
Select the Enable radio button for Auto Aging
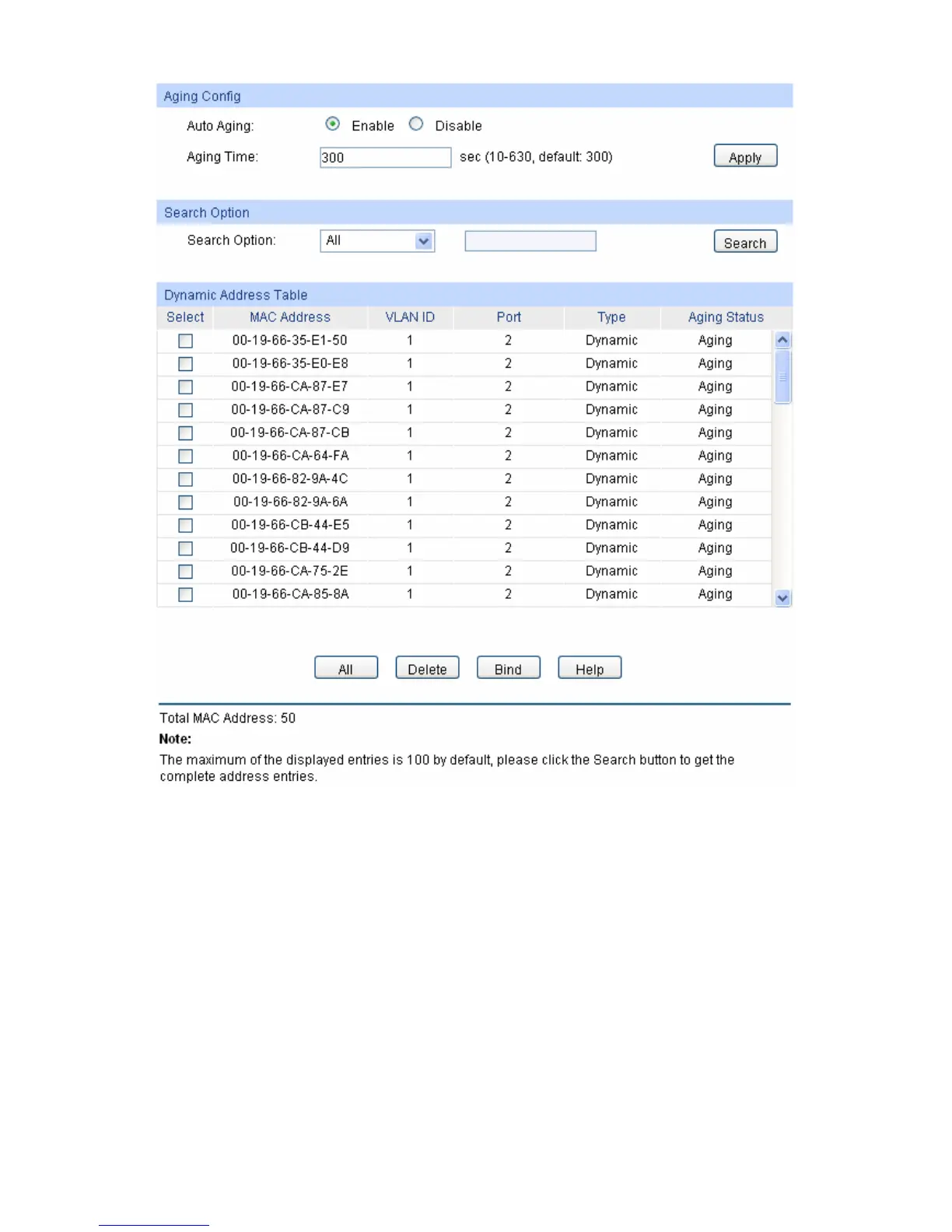click(333, 124)
